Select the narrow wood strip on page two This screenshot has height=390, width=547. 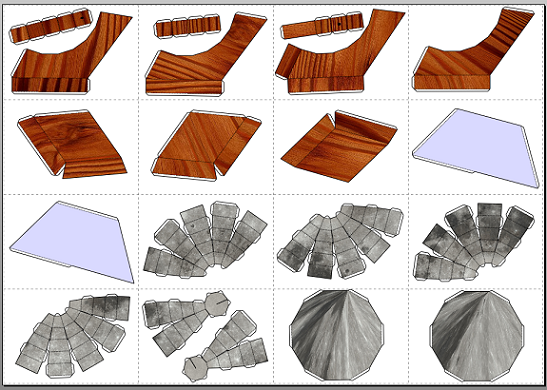tap(188, 27)
